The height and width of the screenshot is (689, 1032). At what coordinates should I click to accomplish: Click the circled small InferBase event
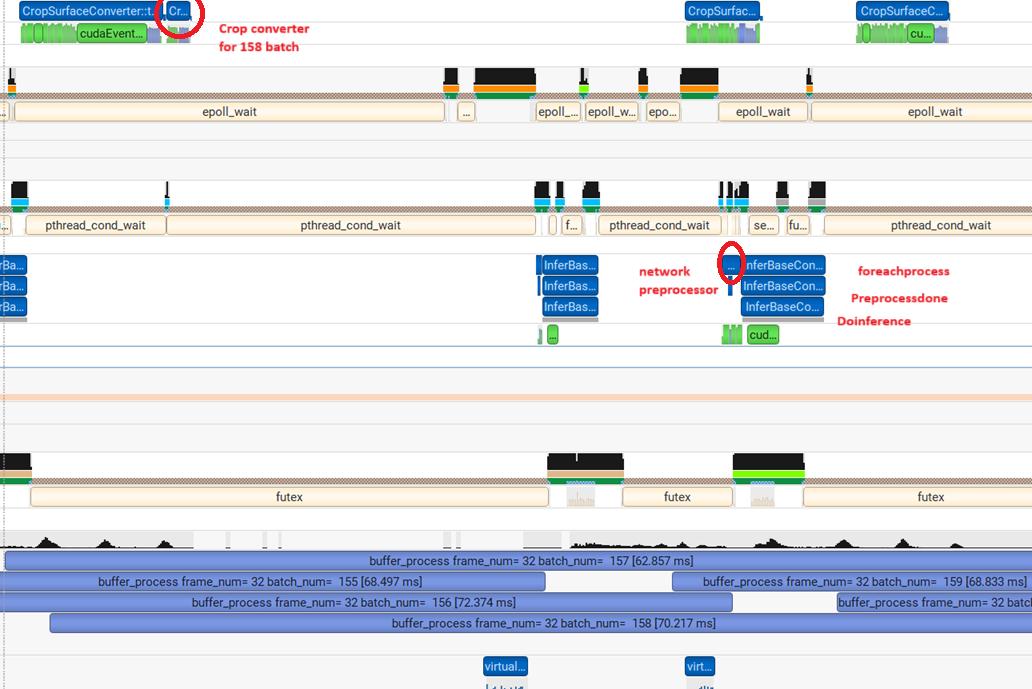730,265
